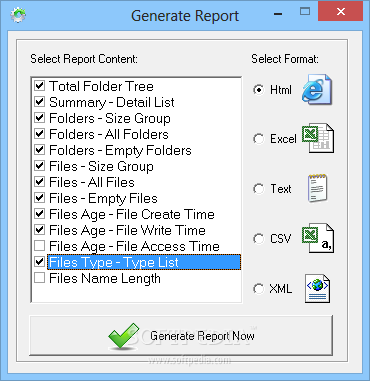Viewport: 370px width, 381px height.
Task: Select the Summary - Detail List item
Action: [112, 102]
